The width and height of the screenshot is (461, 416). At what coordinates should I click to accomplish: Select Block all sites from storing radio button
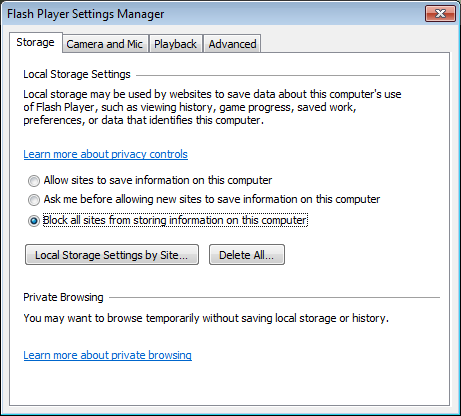34,221
